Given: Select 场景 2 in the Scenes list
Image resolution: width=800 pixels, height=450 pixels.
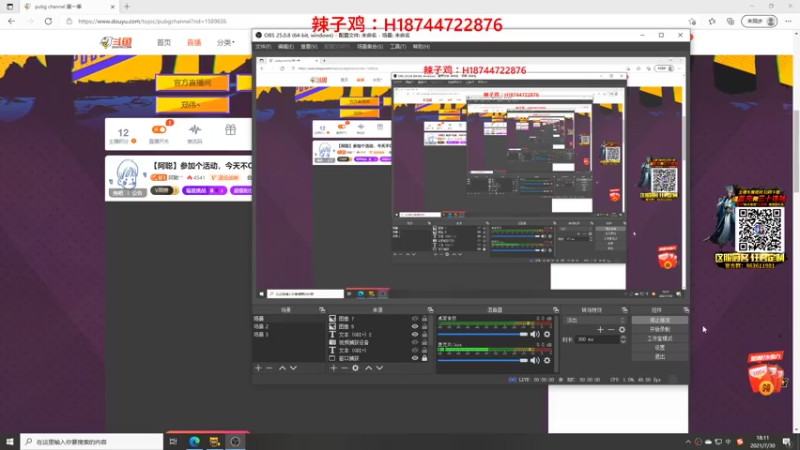Looking at the screenshot, I should click(289, 327).
